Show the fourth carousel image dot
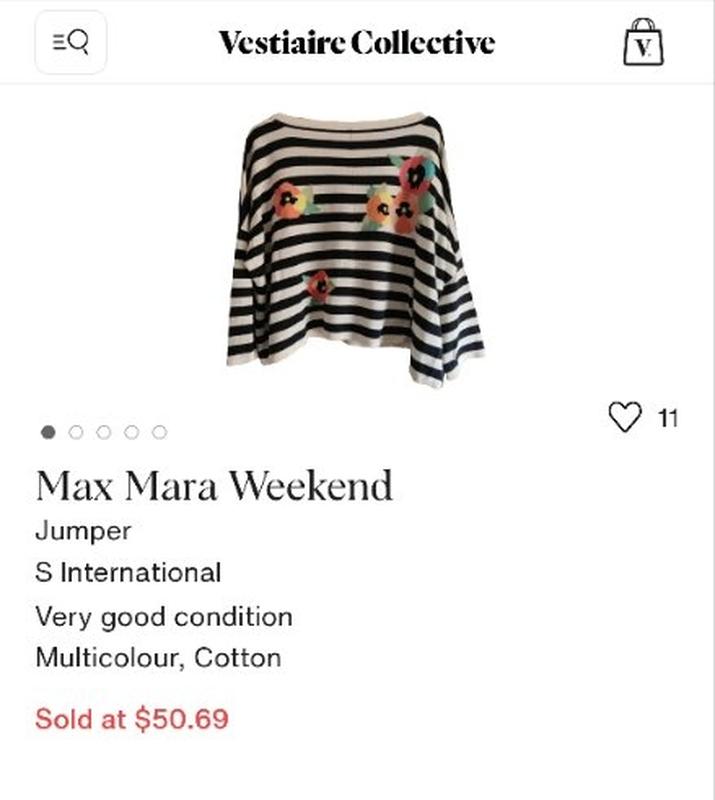Image resolution: width=715 pixels, height=800 pixels. tap(131, 432)
